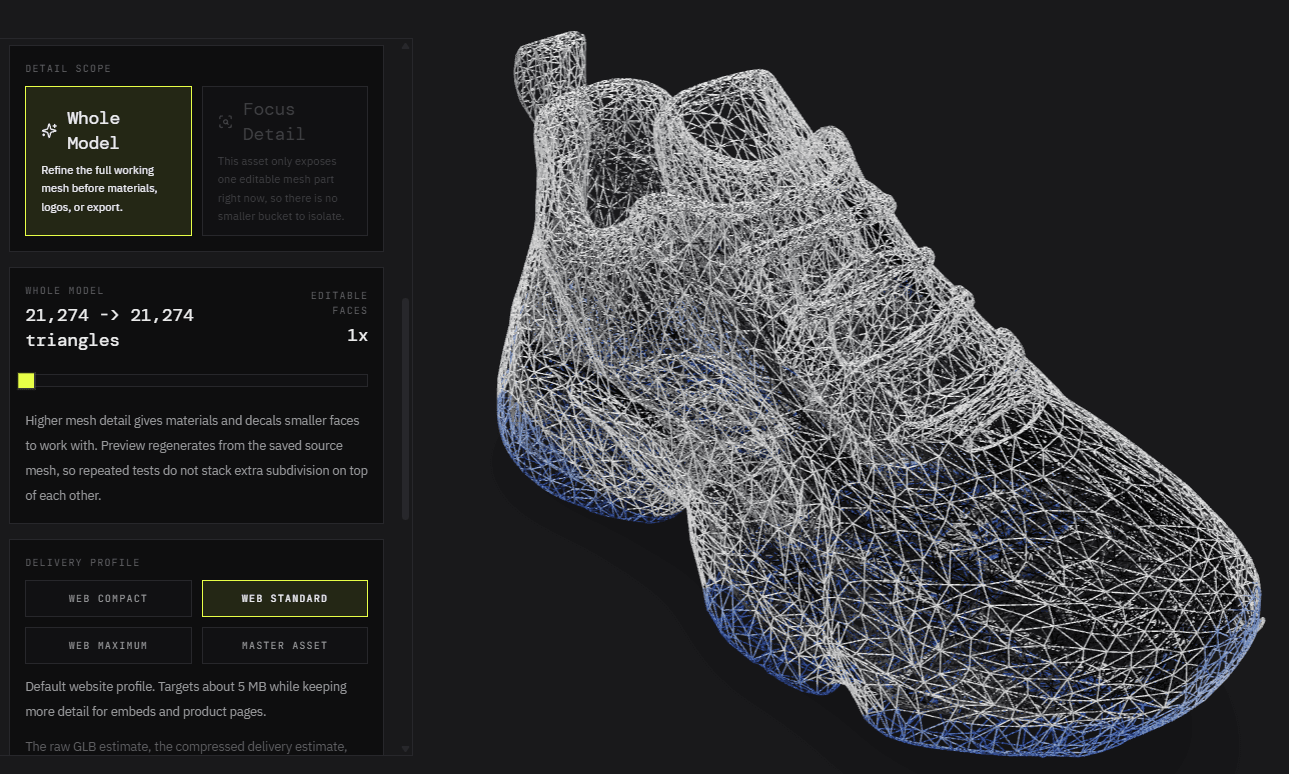
Task: Click the 'DELIVERY PROFILE' section label
Action: coord(83,563)
